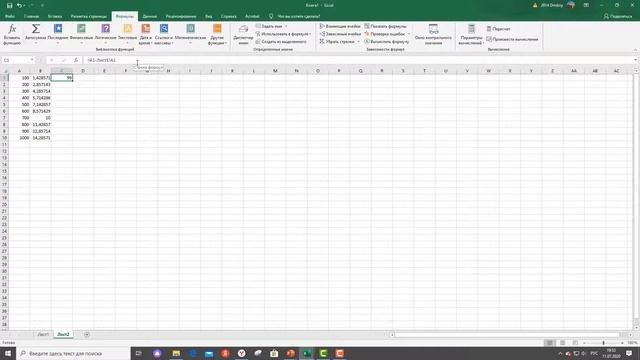The image size is (640, 360).
Task: Click the Calculate Sheet button
Action: [512, 39]
